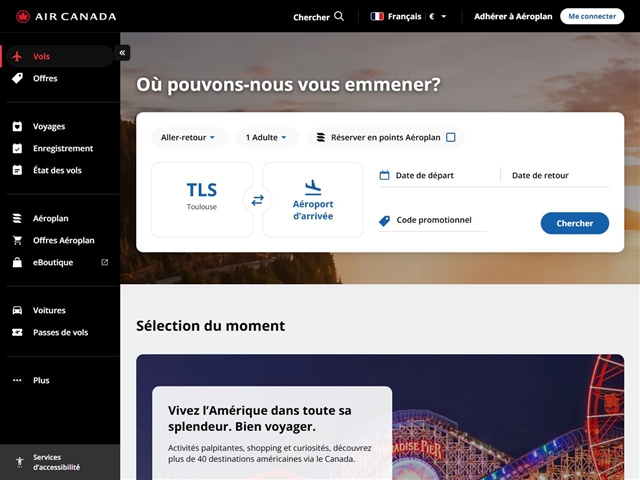Click the Offres tag icon

coord(17,78)
